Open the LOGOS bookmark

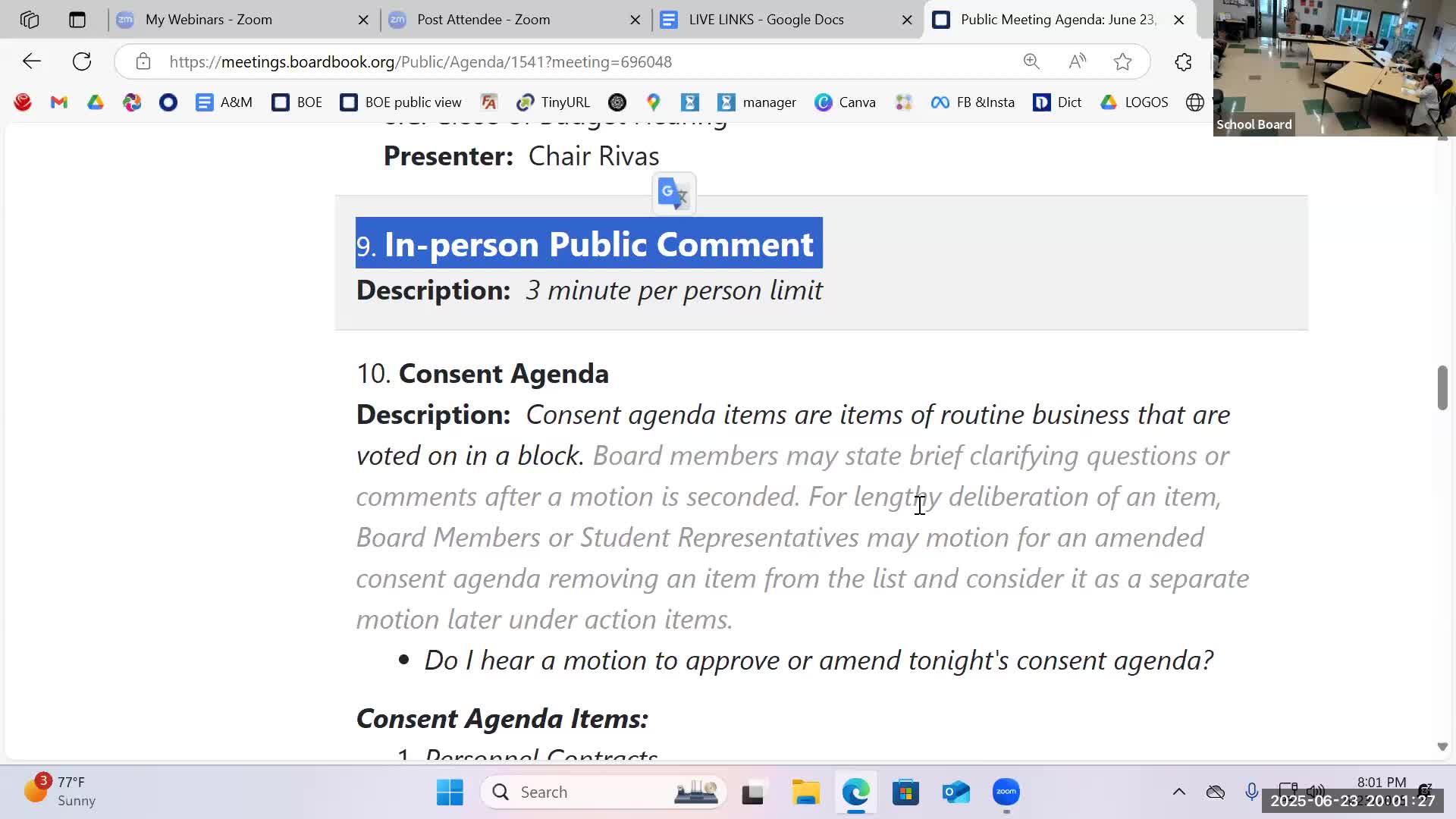[x=1134, y=102]
